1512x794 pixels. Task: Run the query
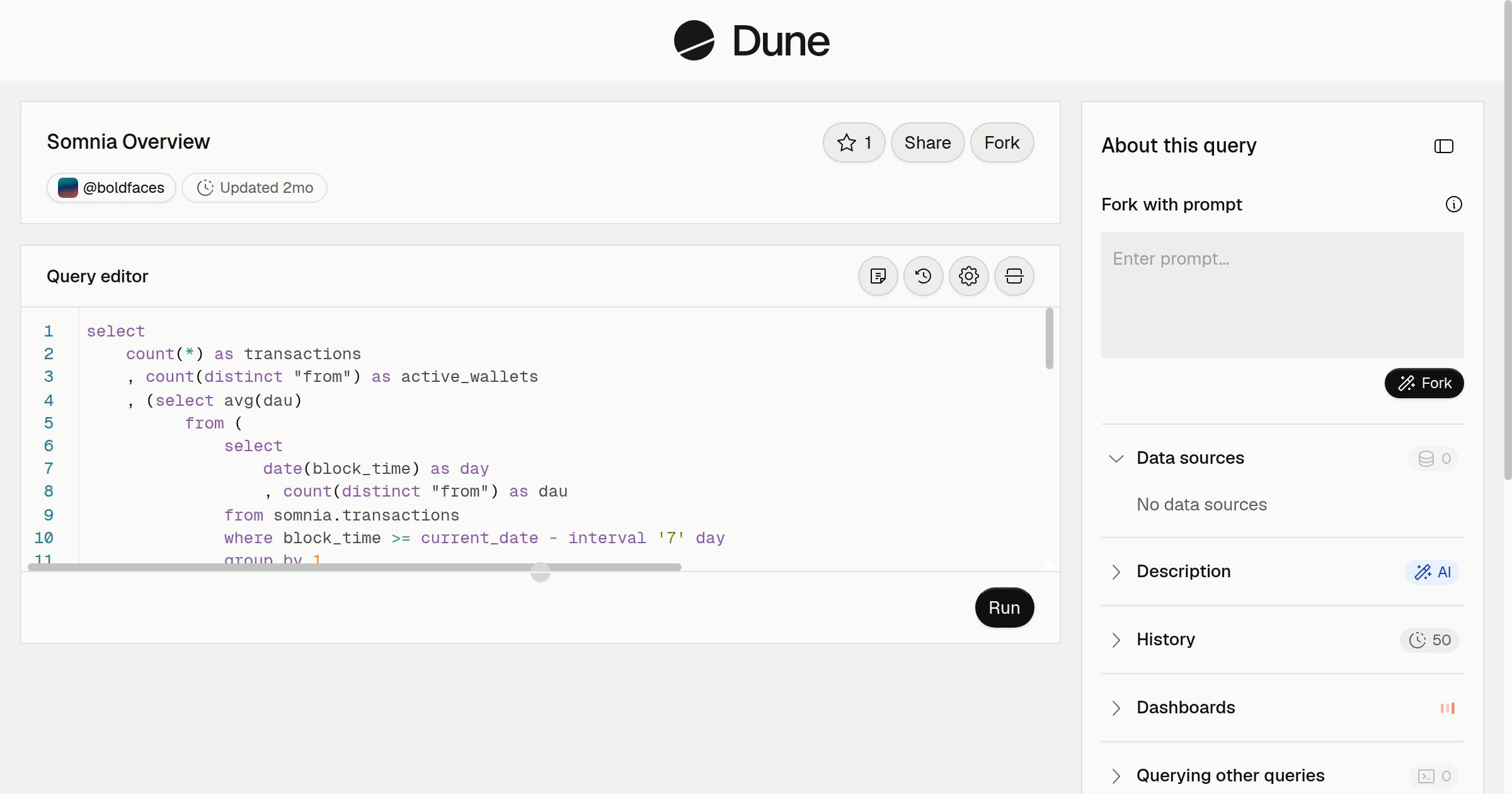pos(1004,607)
